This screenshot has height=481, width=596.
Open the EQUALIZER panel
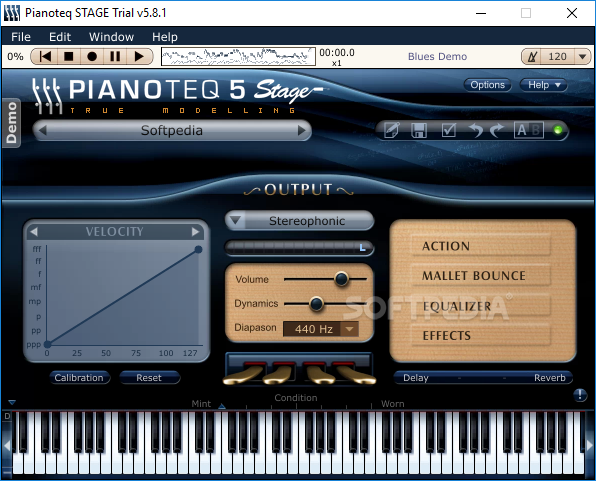[x=481, y=306]
